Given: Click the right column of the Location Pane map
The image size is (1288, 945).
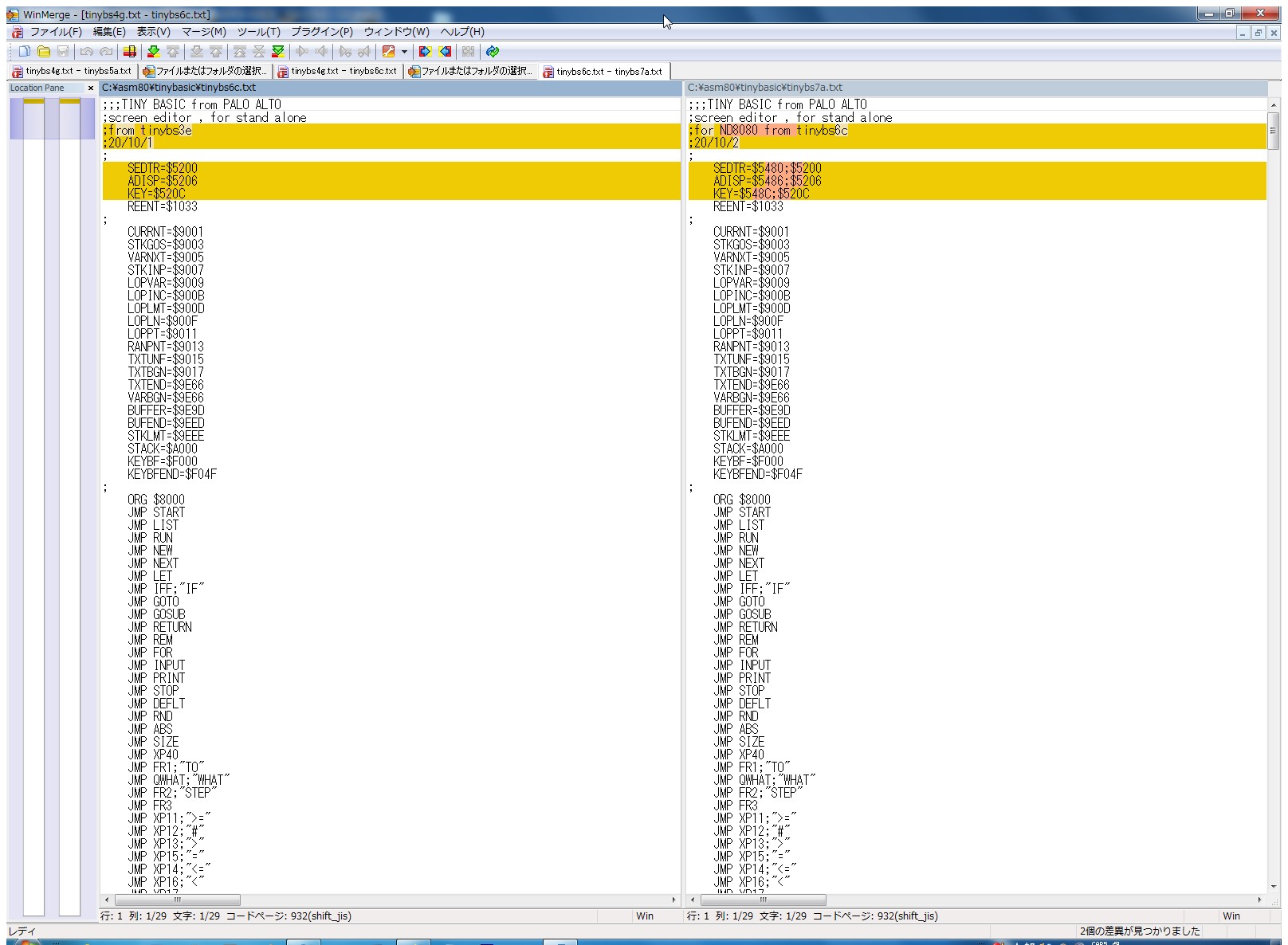Looking at the screenshot, I should (x=70, y=507).
